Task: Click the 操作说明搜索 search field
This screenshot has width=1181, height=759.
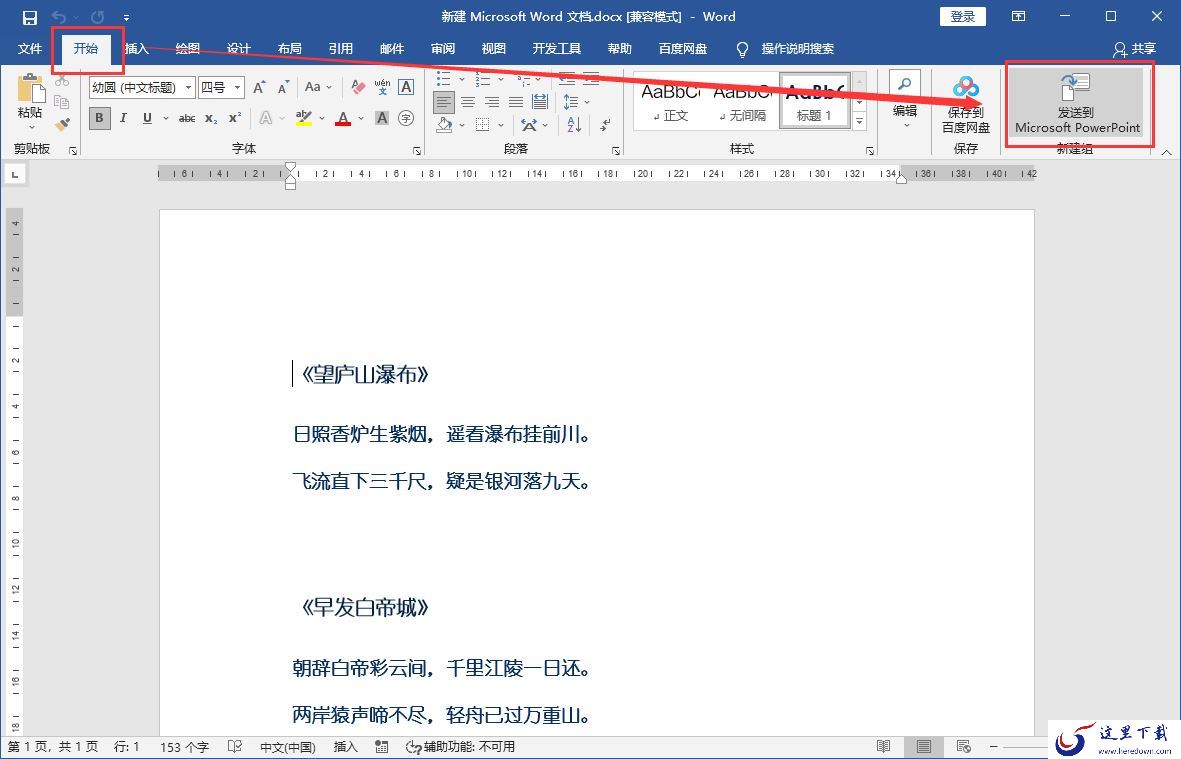Action: [797, 49]
